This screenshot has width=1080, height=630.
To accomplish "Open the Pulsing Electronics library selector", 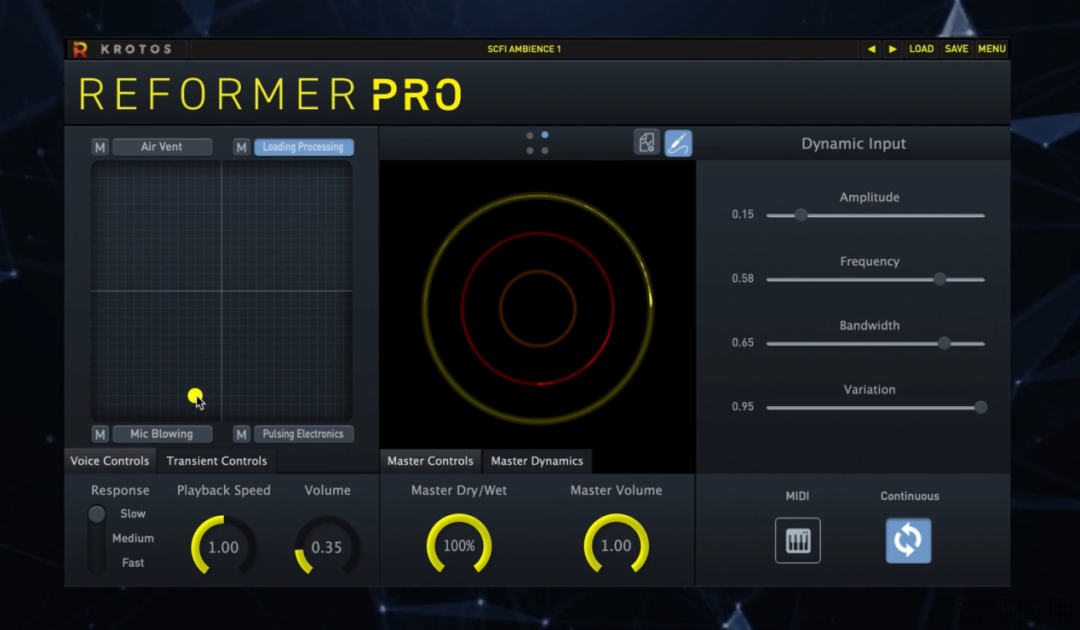I will 304,434.
